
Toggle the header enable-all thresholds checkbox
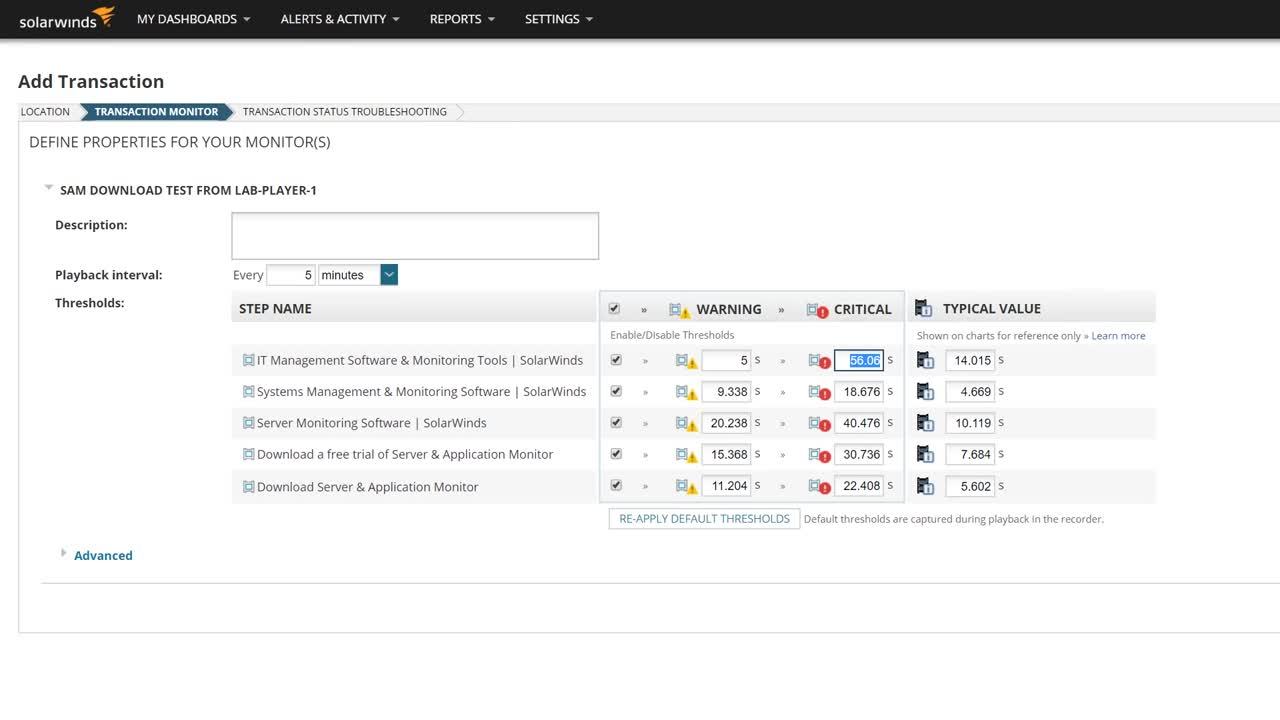(614, 309)
